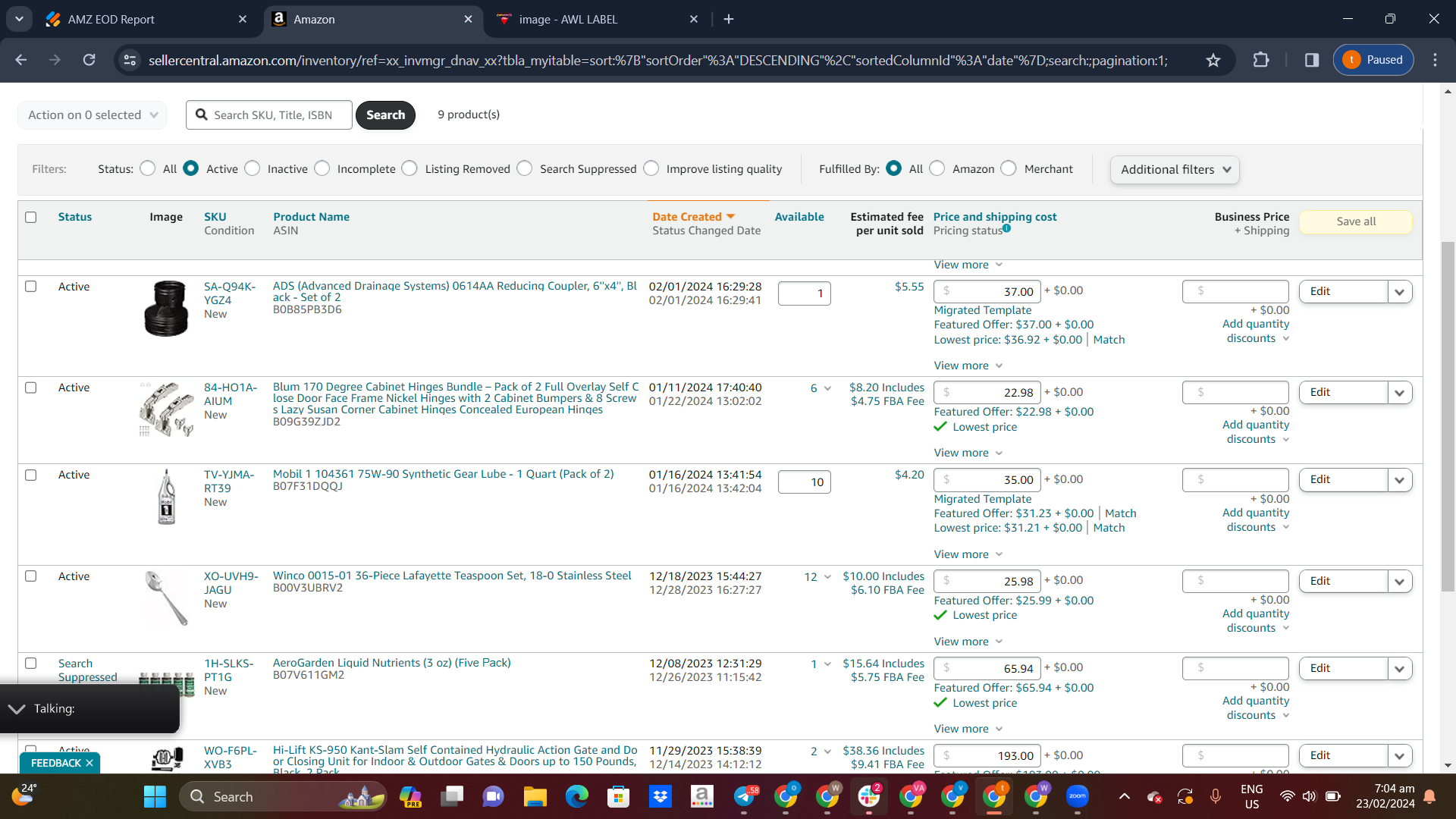
Task: Sort by Status column header
Action: [x=75, y=217]
